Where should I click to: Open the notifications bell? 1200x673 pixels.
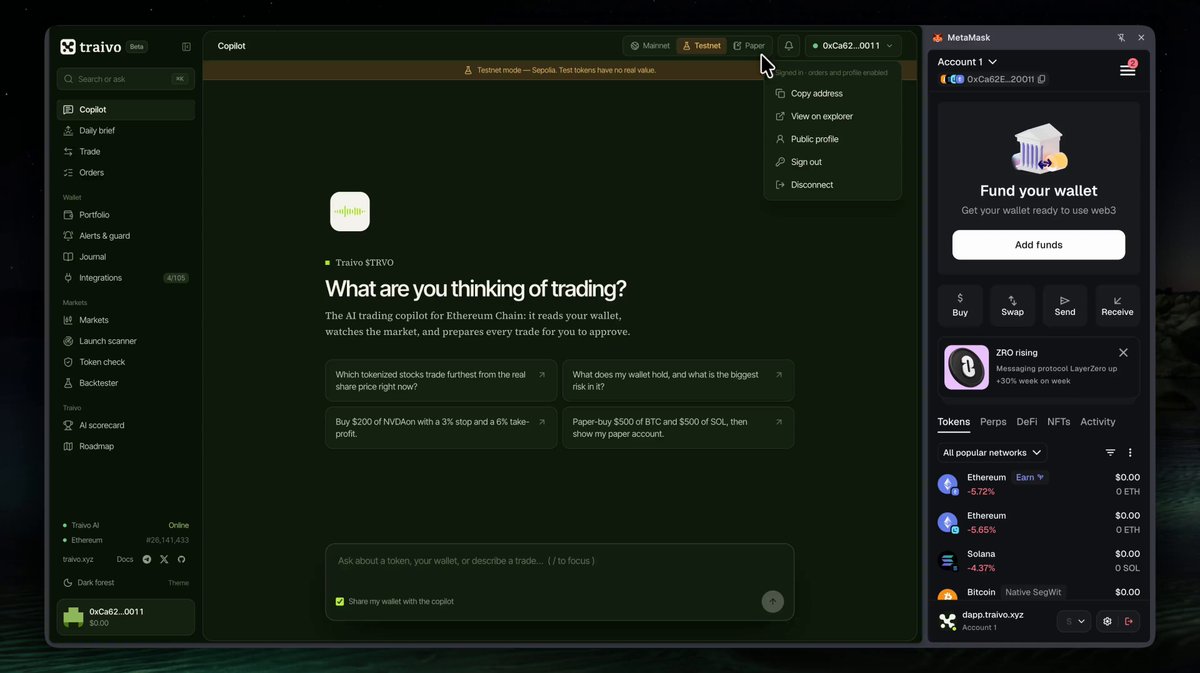pyautogui.click(x=789, y=46)
